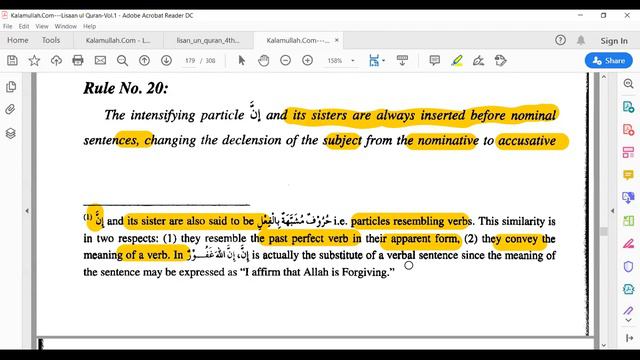Open the find text magnifier icon

[122, 60]
